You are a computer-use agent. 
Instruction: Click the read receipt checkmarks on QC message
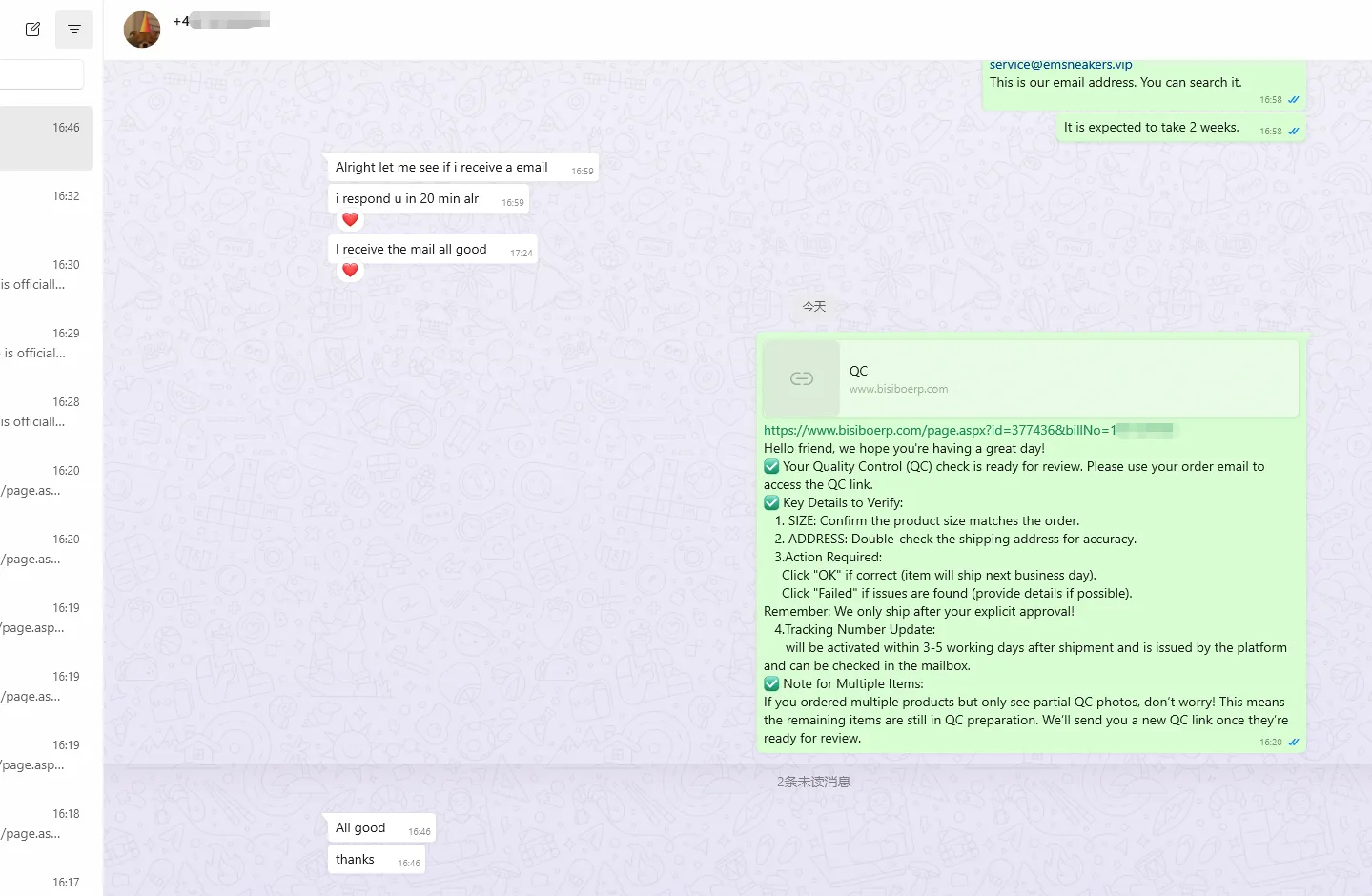(x=1294, y=743)
